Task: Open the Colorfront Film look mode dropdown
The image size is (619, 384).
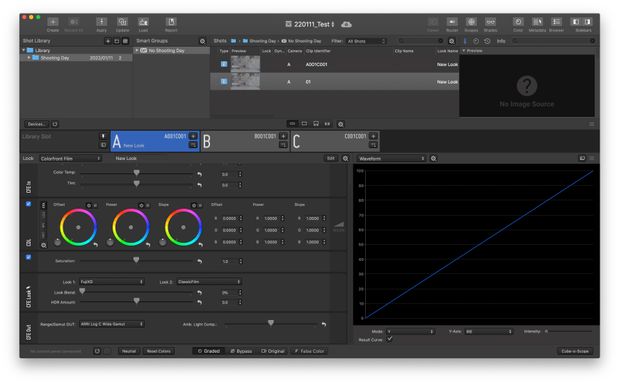Action: point(71,158)
